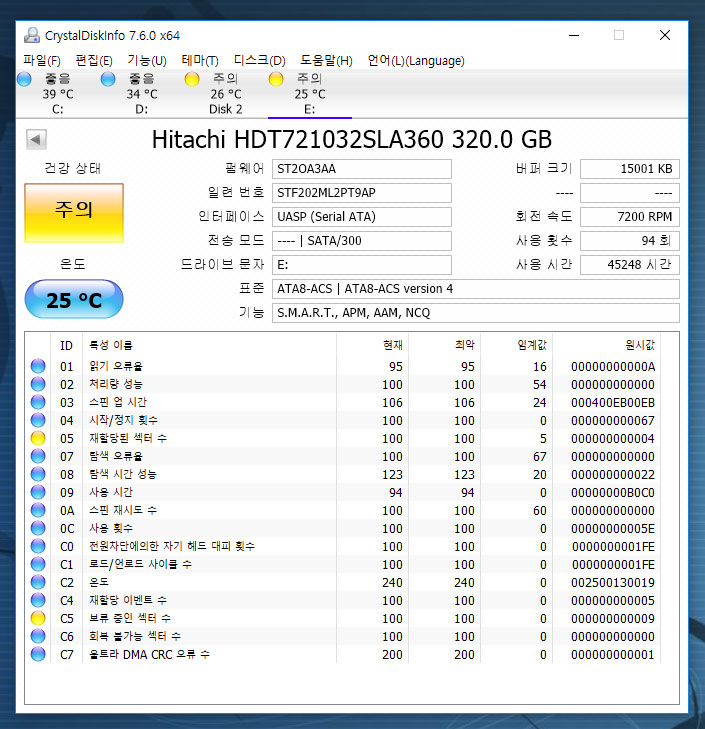Click the power on count field 94 회
Screen dimensions: 705x729
tap(630, 241)
